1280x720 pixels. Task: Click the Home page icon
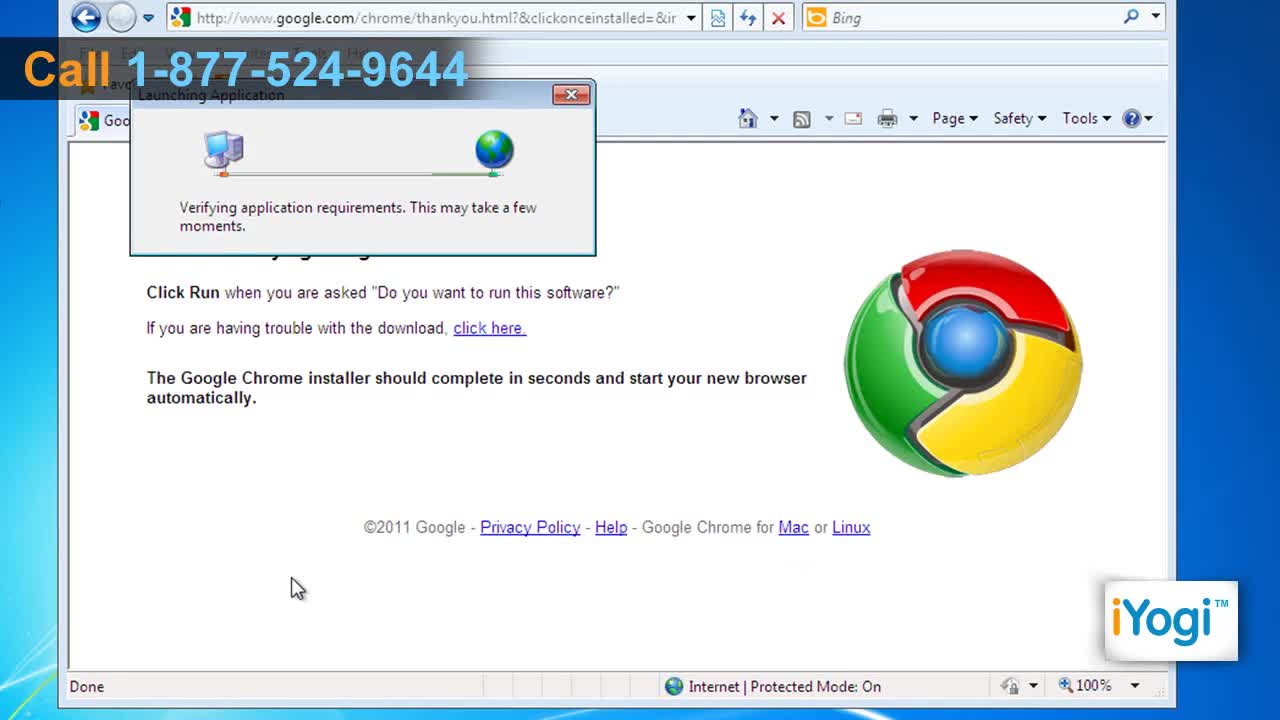[748, 118]
